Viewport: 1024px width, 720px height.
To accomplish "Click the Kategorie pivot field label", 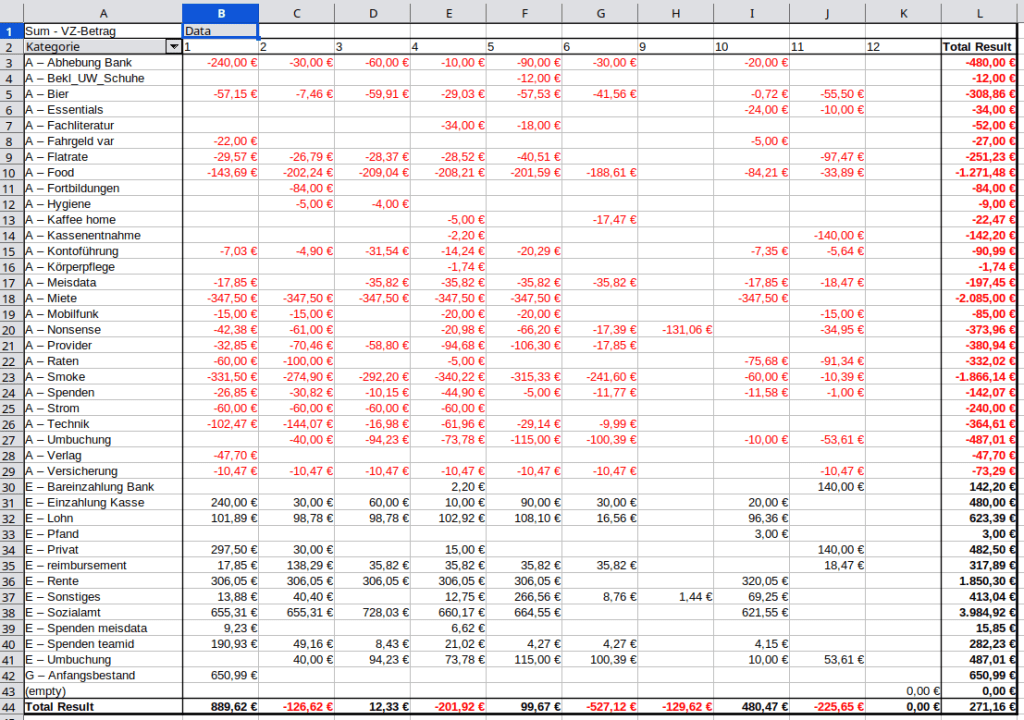I will point(95,47).
